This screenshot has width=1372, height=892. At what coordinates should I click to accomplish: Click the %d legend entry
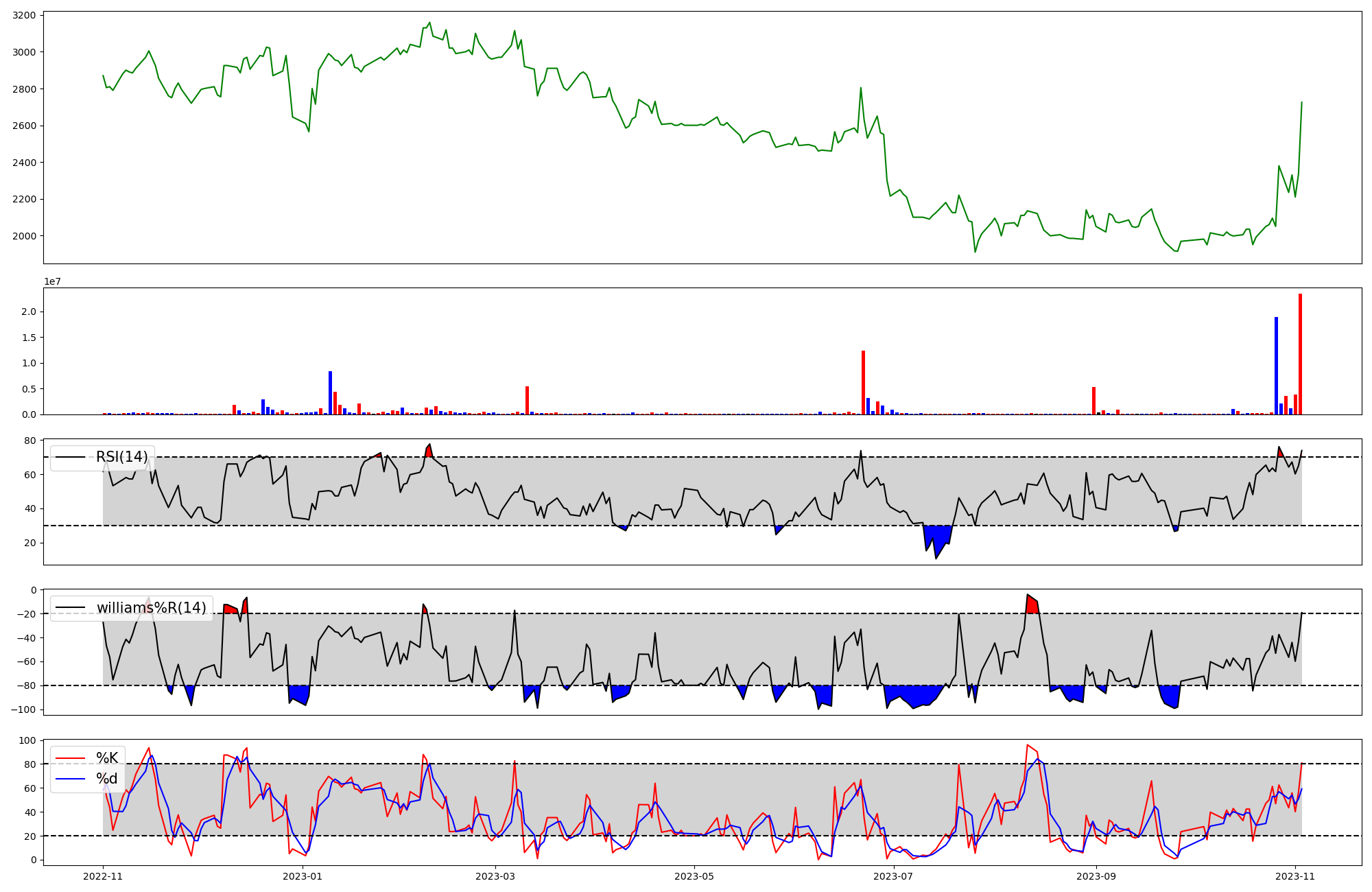click(106, 779)
